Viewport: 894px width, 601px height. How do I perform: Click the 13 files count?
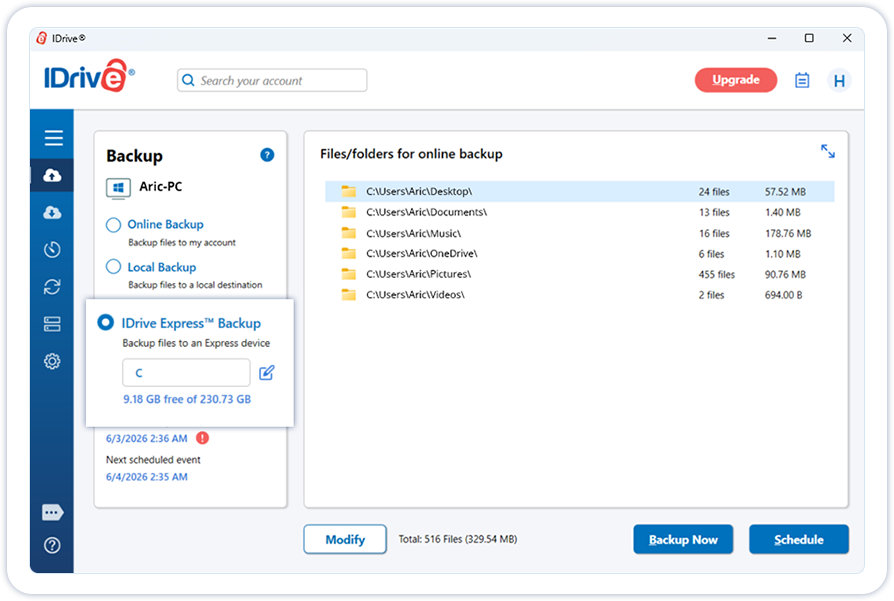pos(714,212)
